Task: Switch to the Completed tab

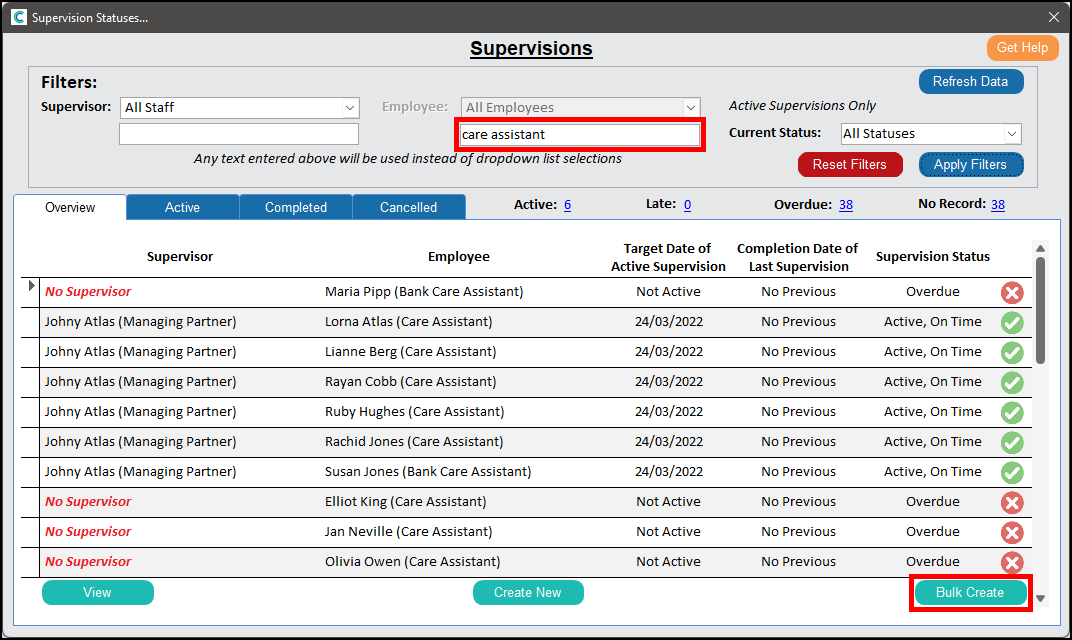Action: click(x=296, y=207)
